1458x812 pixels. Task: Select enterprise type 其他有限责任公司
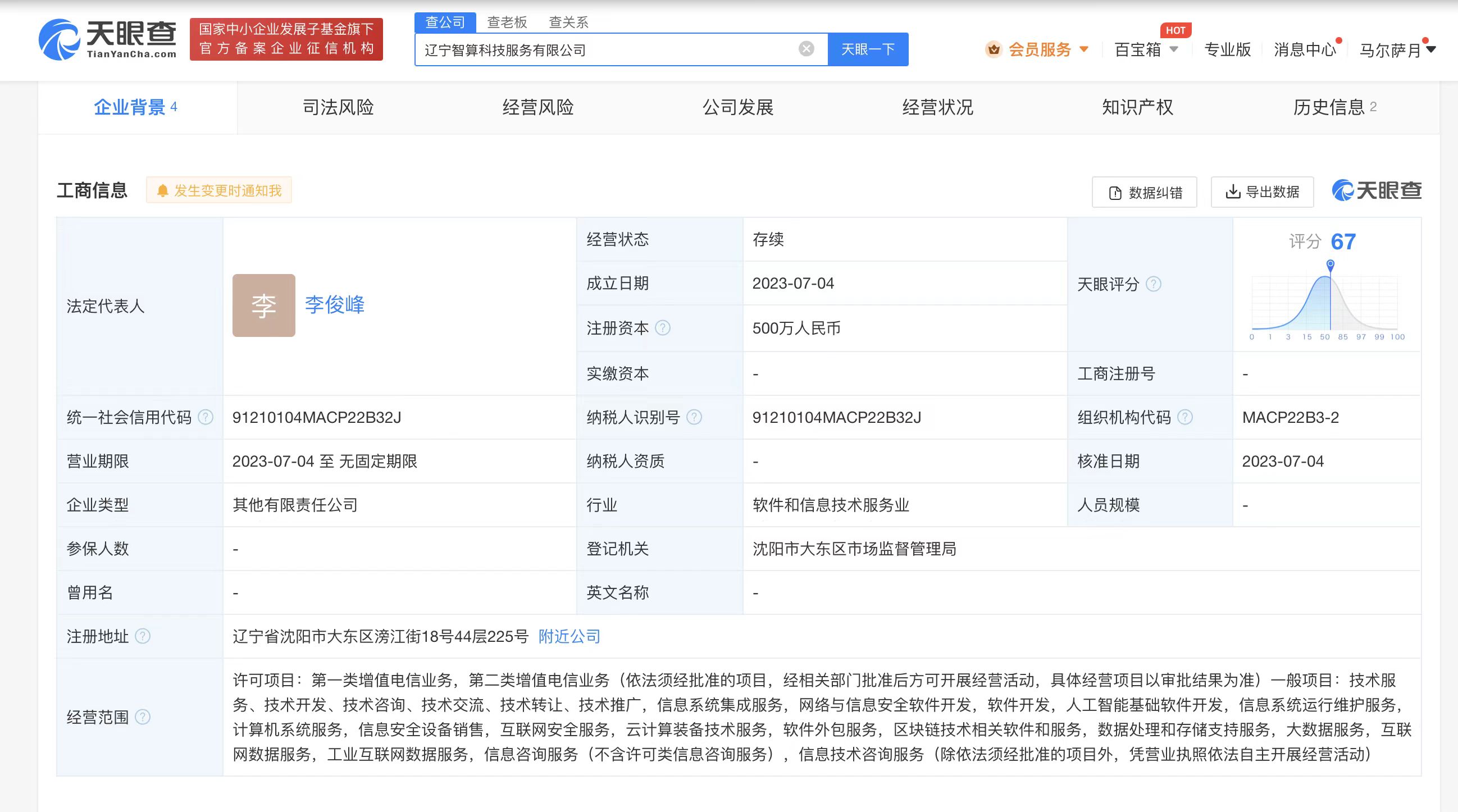click(x=295, y=505)
